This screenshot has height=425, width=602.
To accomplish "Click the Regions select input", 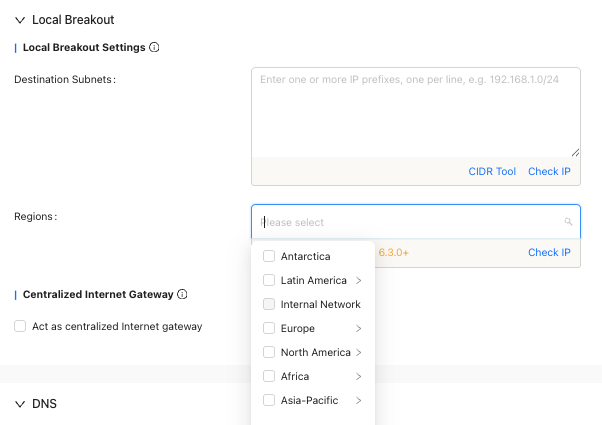I will pos(416,222).
